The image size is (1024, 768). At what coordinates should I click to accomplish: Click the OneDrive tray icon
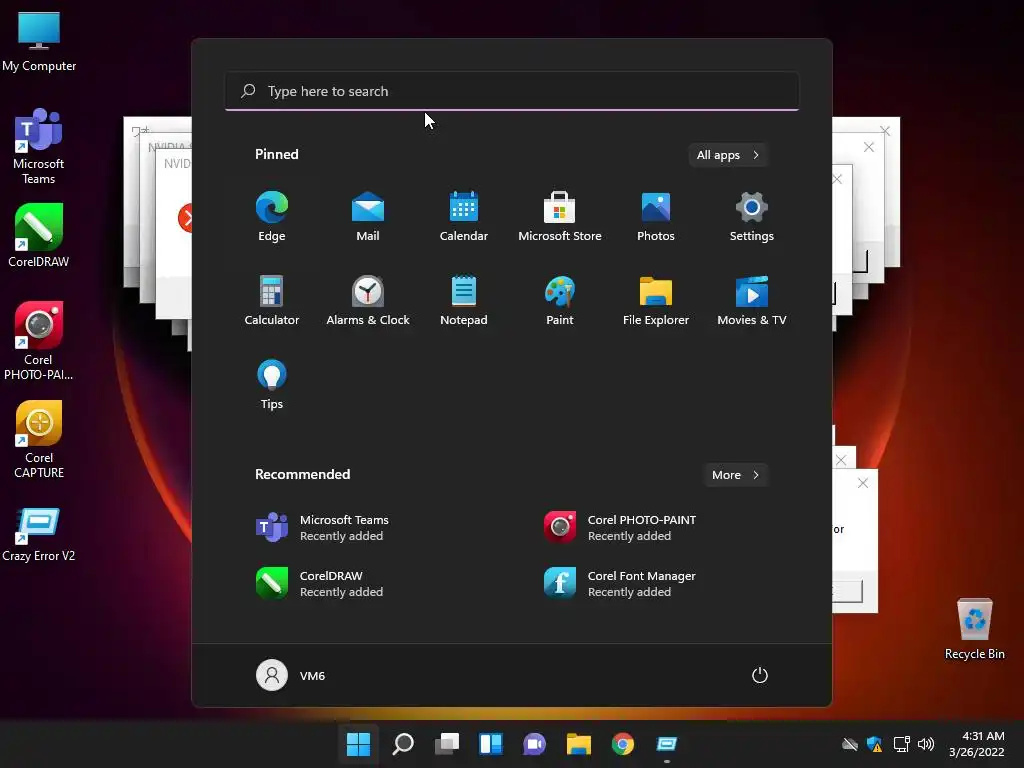850,744
